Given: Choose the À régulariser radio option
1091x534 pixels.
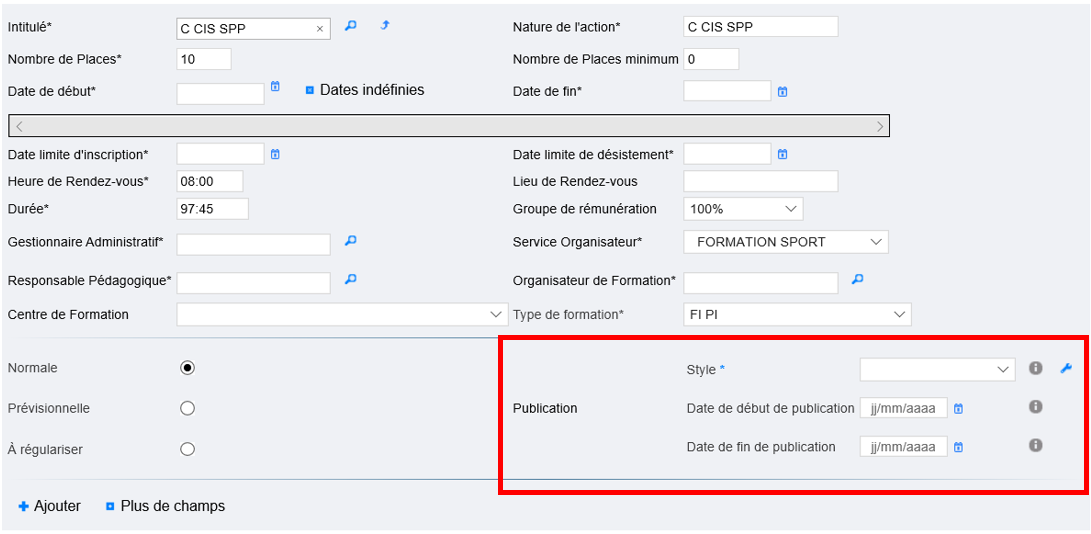Looking at the screenshot, I should pos(187,449).
